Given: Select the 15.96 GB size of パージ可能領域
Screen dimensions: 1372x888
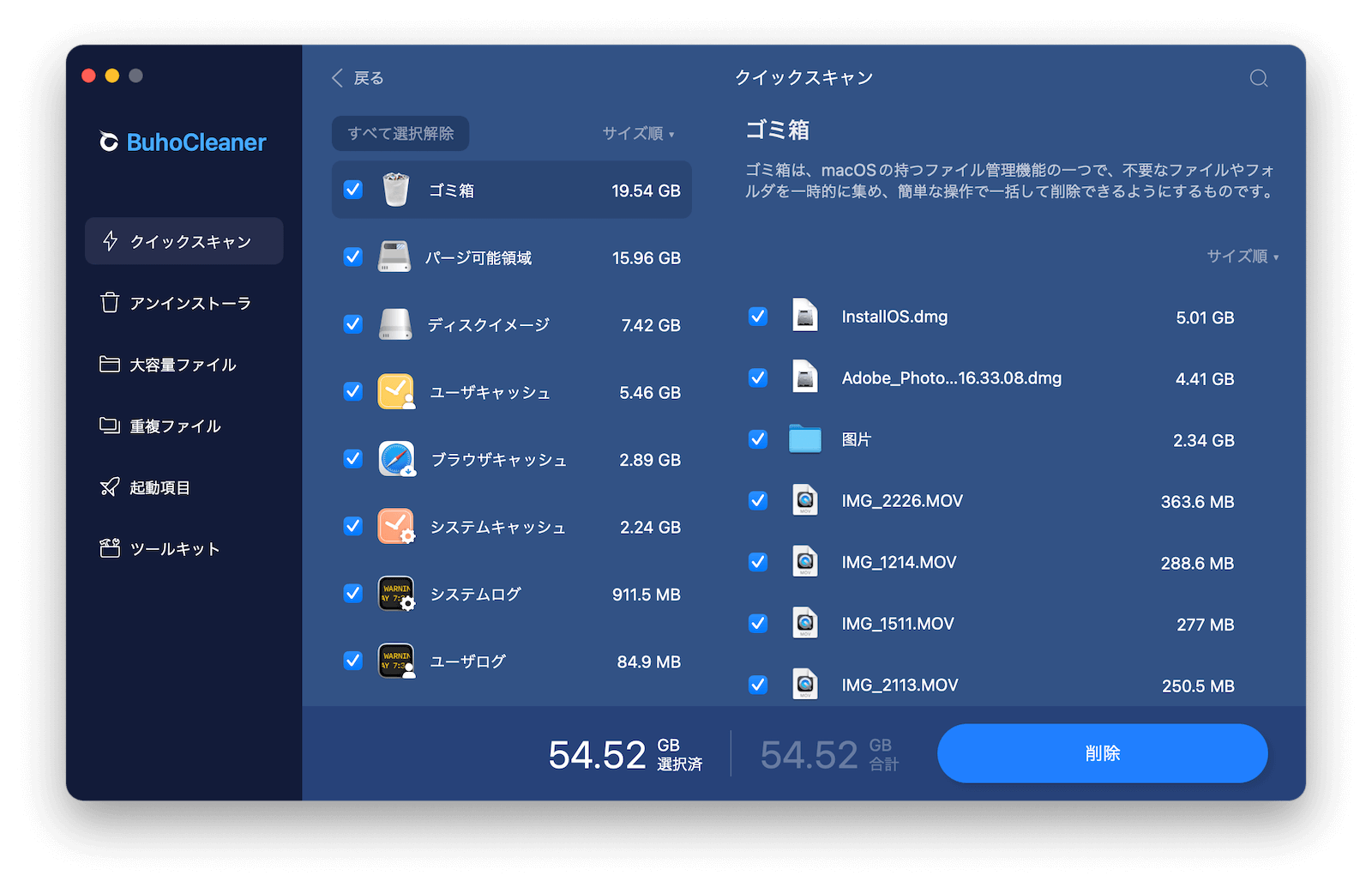Looking at the screenshot, I should tap(647, 257).
